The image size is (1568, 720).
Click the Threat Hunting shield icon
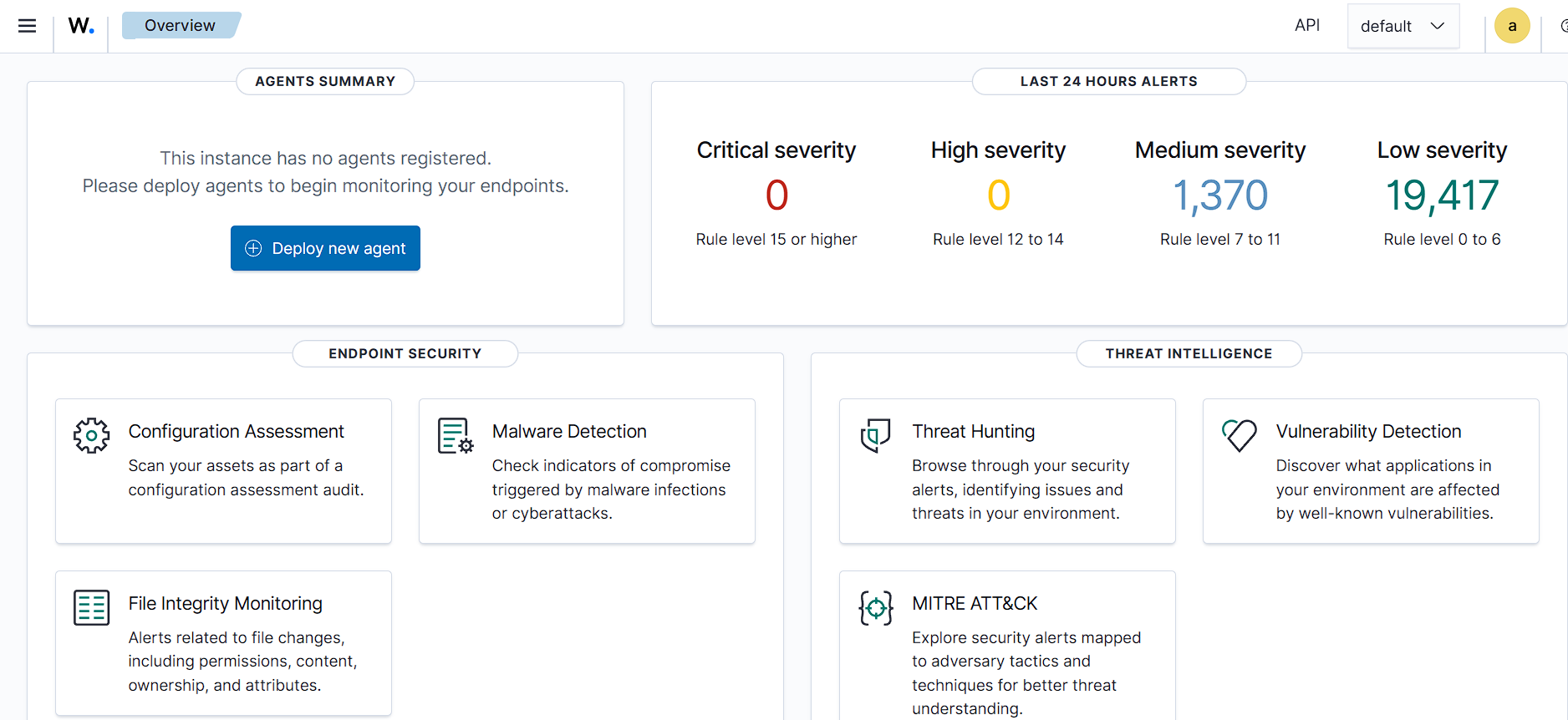[875, 435]
